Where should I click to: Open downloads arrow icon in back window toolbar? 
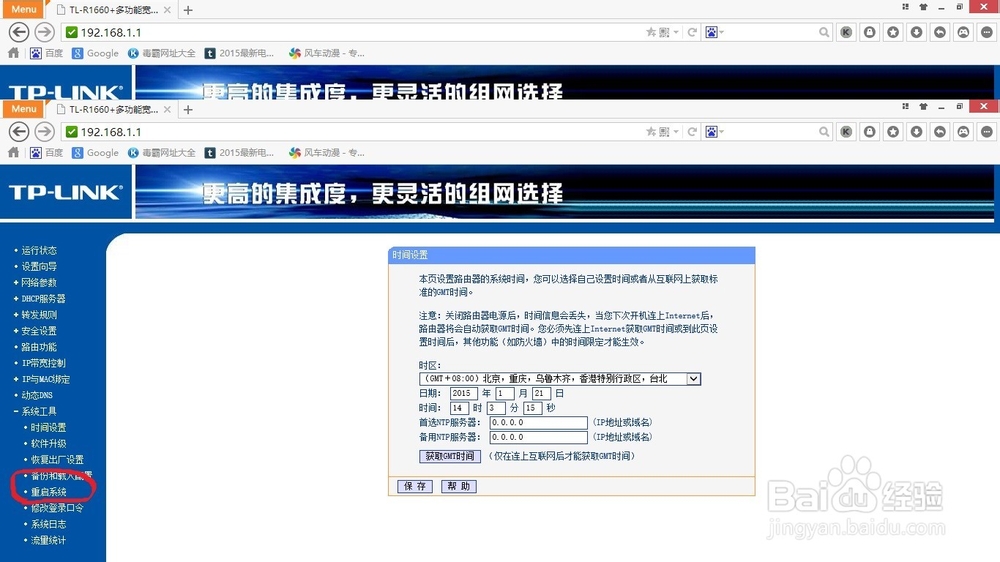click(x=916, y=32)
